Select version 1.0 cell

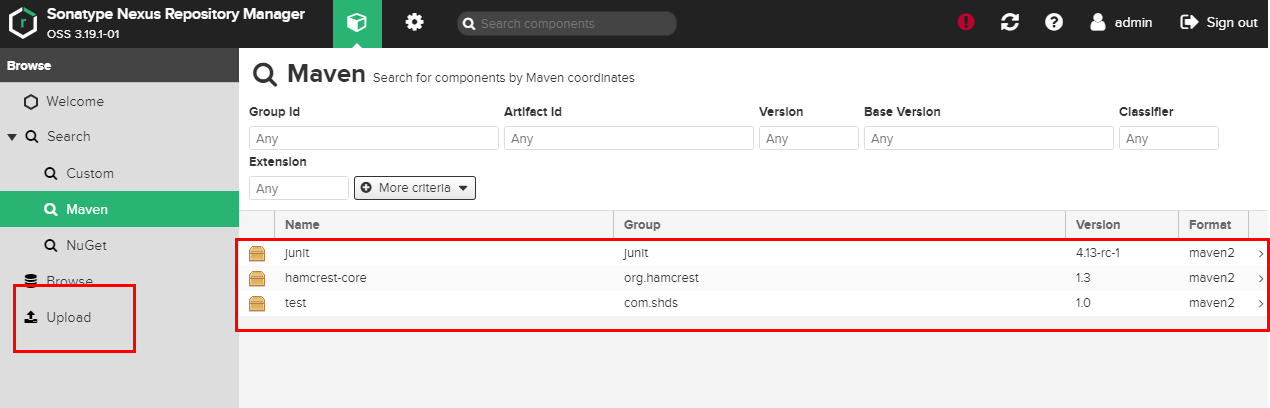click(x=1085, y=303)
